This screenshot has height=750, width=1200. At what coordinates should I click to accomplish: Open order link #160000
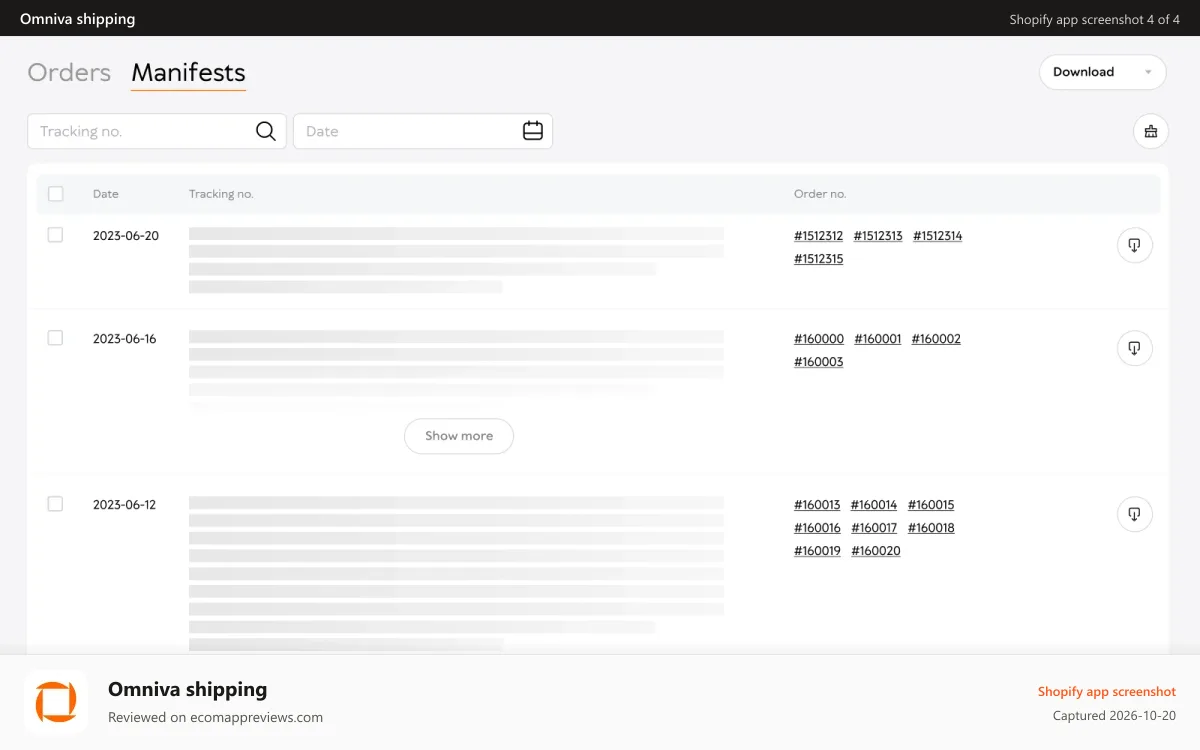pos(819,339)
